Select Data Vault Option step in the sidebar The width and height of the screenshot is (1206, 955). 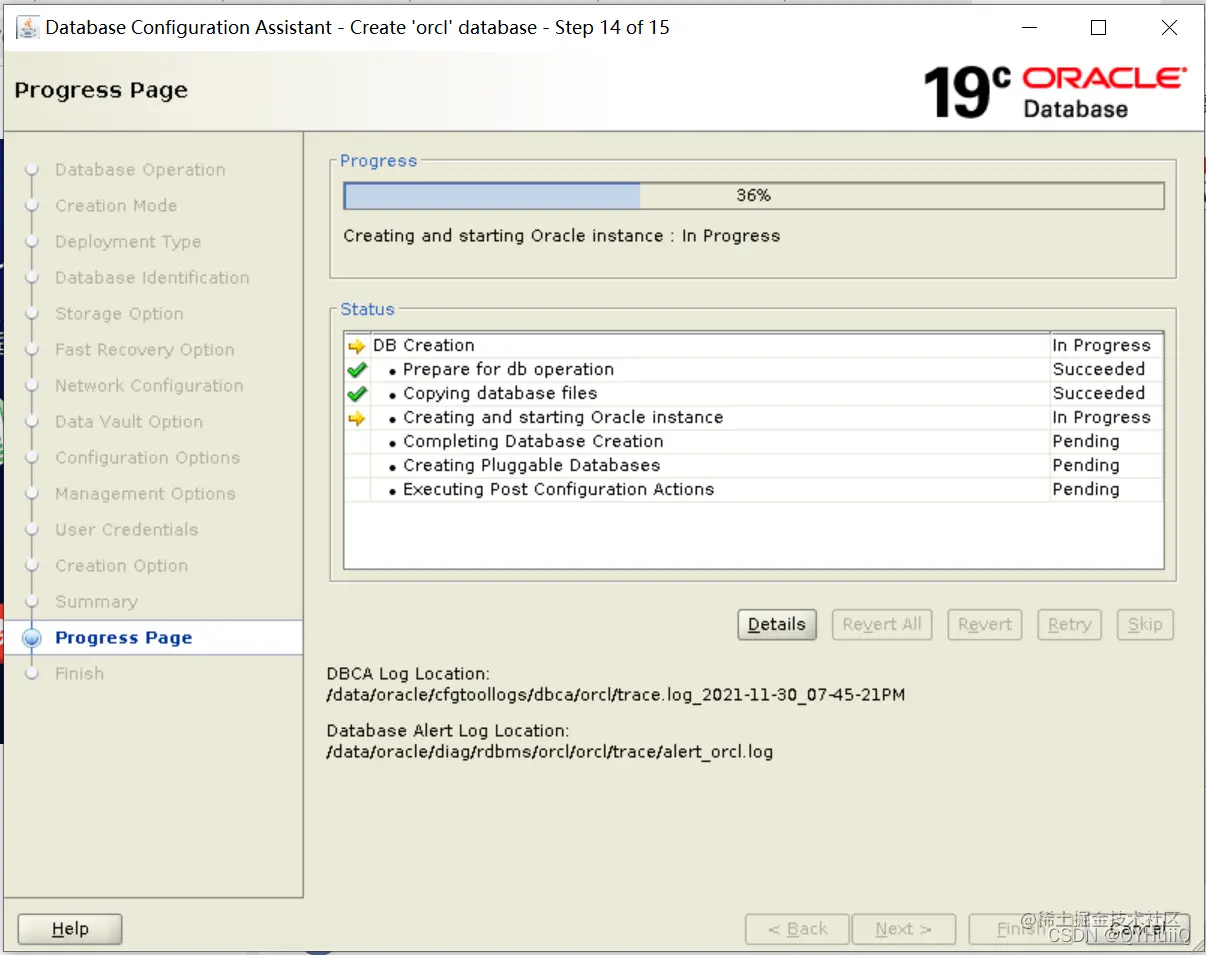coord(129,422)
